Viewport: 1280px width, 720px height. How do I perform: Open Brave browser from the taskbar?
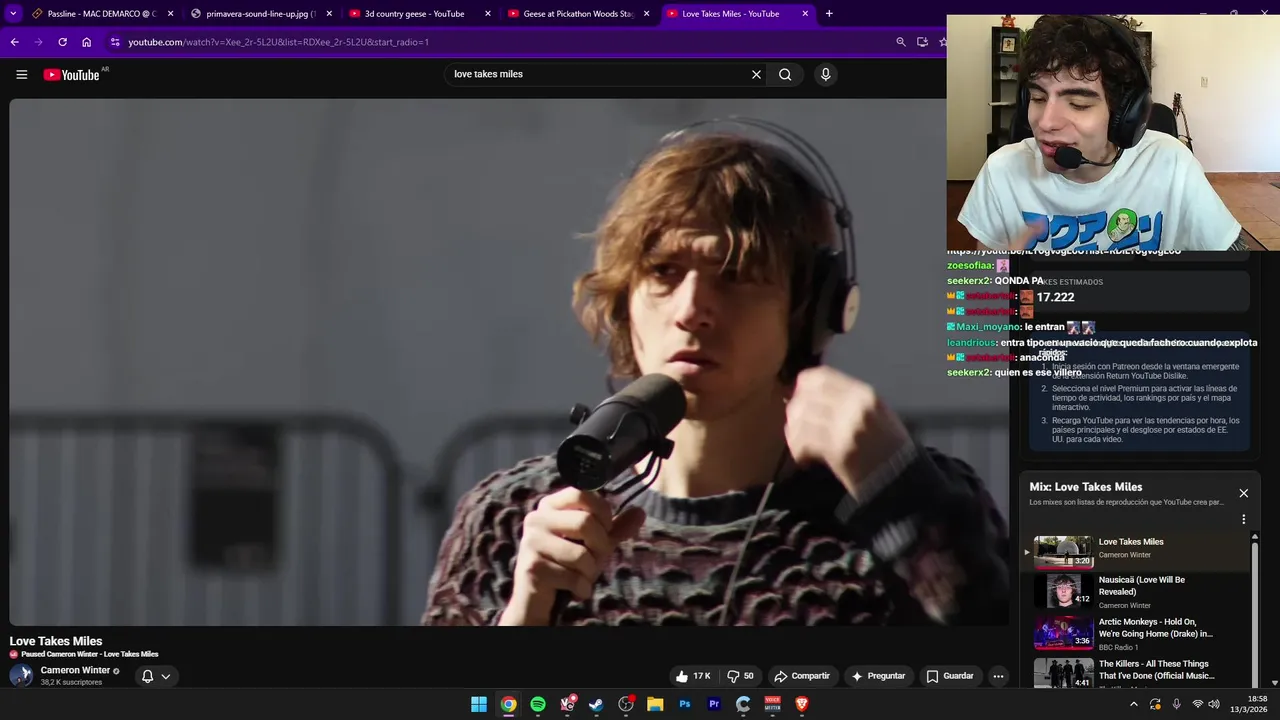click(x=801, y=704)
